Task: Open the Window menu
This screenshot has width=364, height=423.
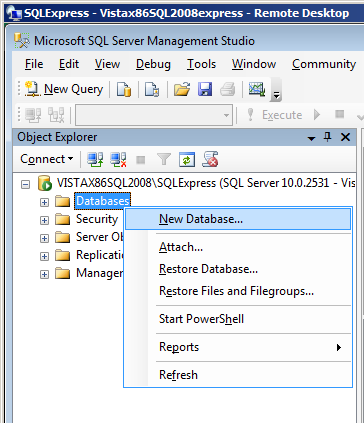Action: (254, 64)
